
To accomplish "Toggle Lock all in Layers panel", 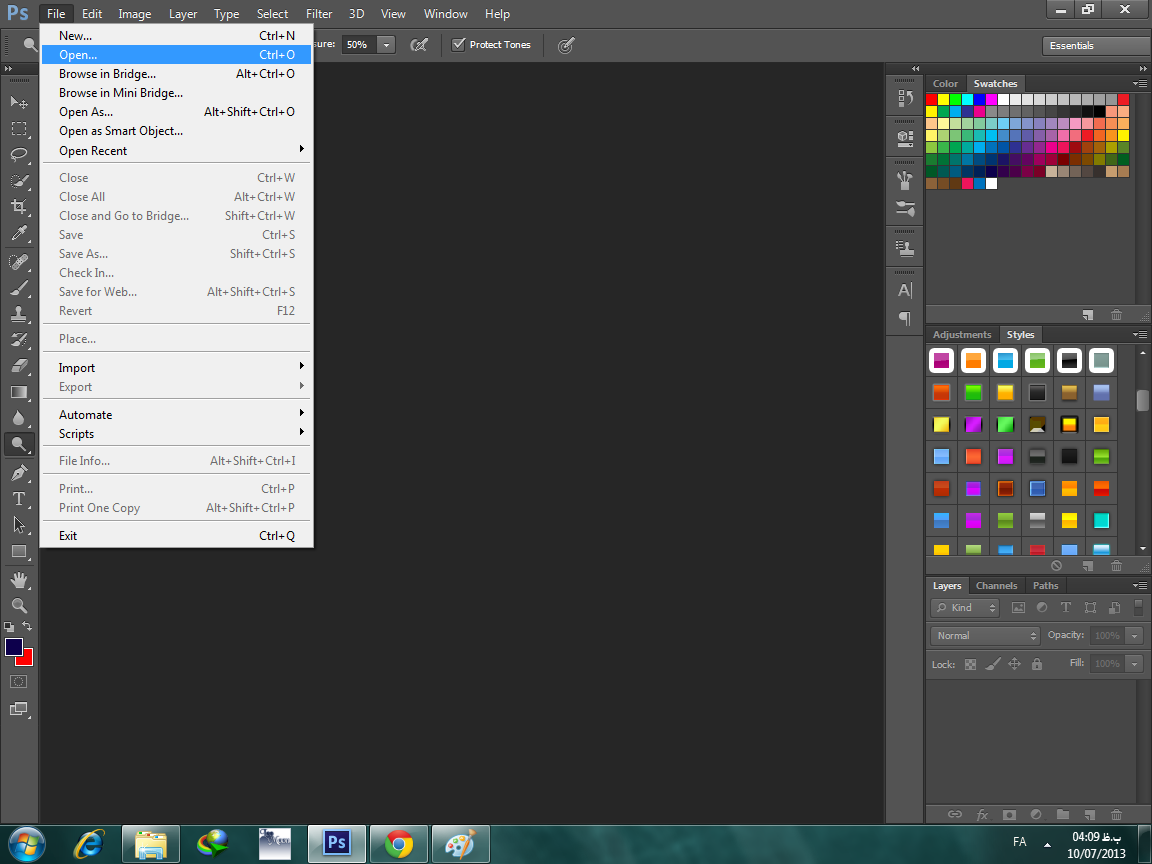I will (1037, 664).
